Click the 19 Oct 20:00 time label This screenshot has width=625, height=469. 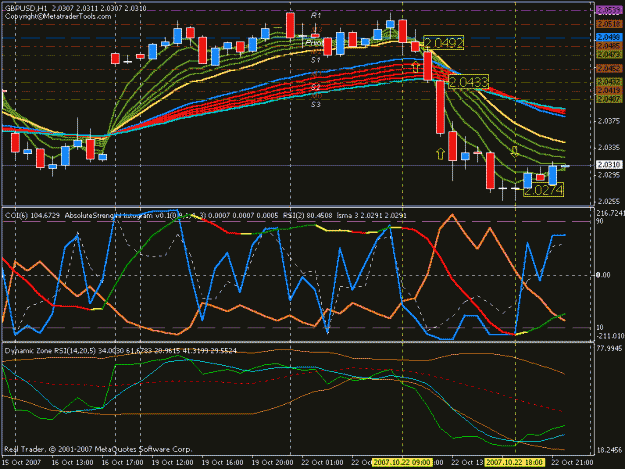tap(273, 463)
